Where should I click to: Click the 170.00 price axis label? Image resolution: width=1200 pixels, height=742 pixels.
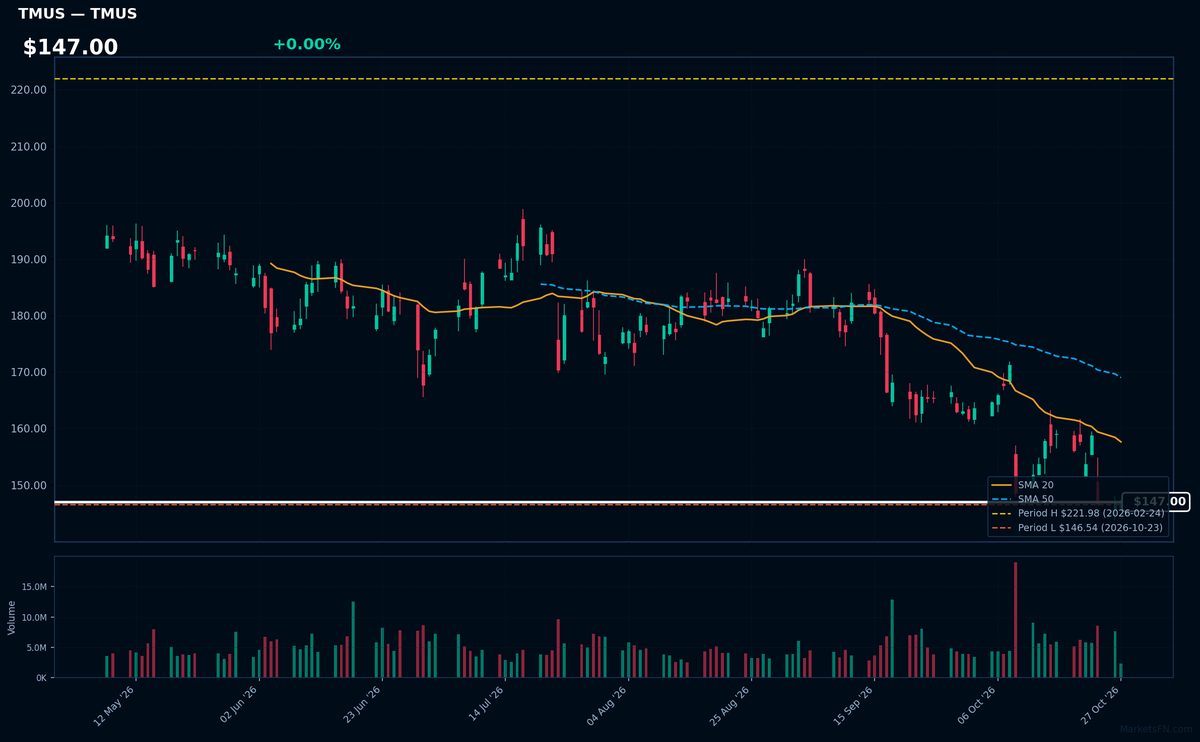click(x=30, y=373)
